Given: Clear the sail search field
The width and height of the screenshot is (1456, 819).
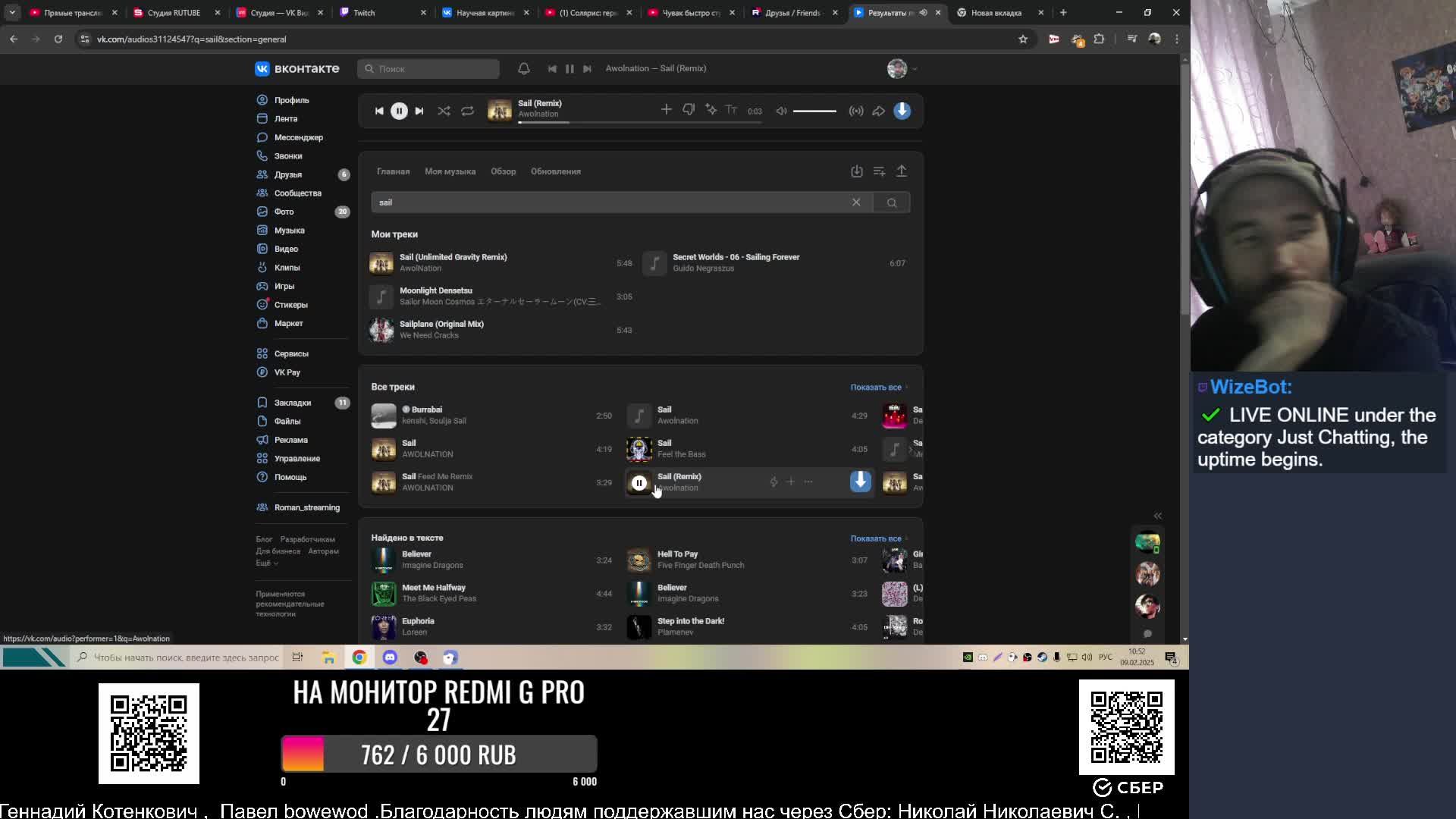Looking at the screenshot, I should pos(856,202).
